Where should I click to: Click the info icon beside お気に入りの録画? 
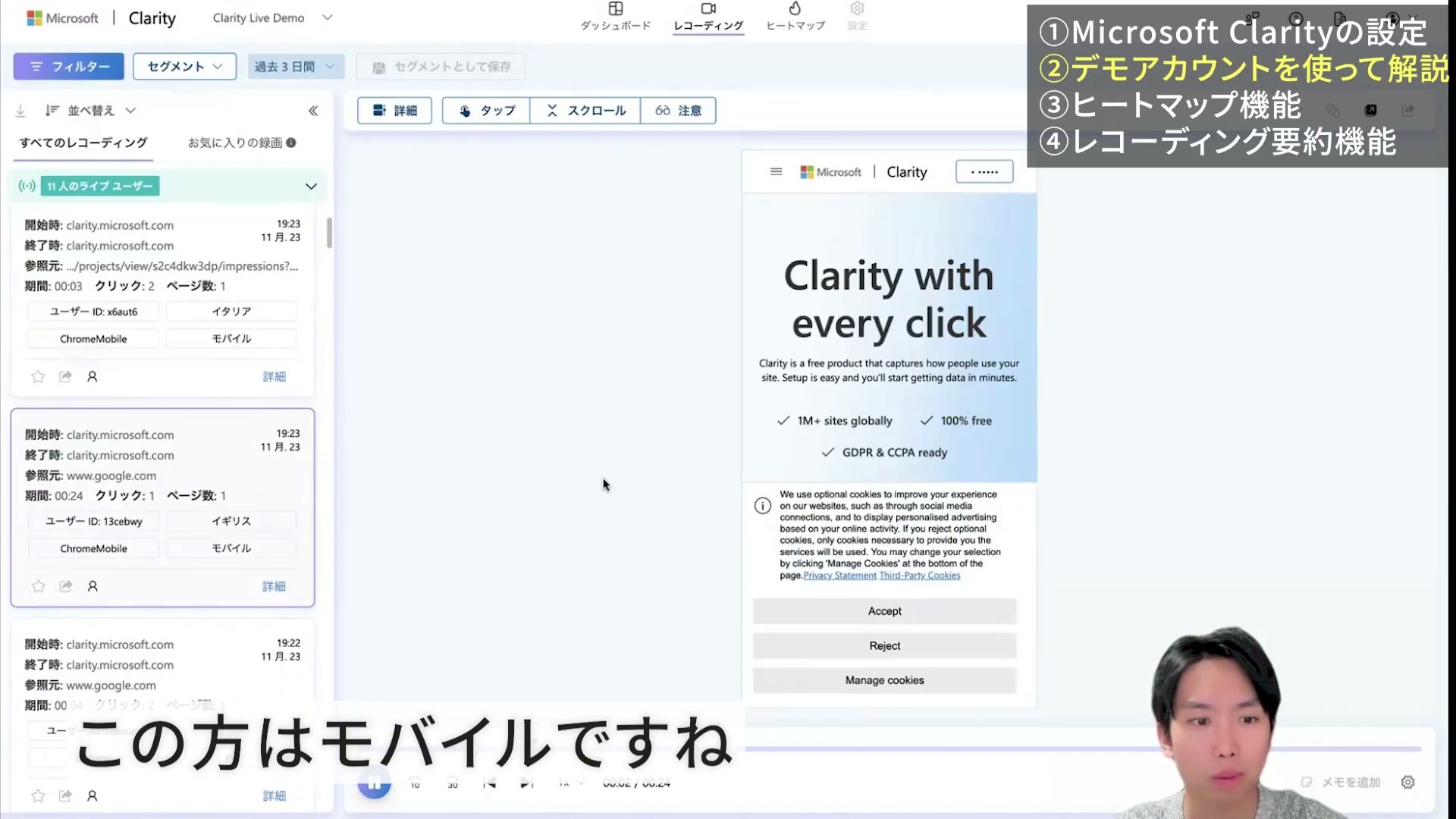[291, 143]
